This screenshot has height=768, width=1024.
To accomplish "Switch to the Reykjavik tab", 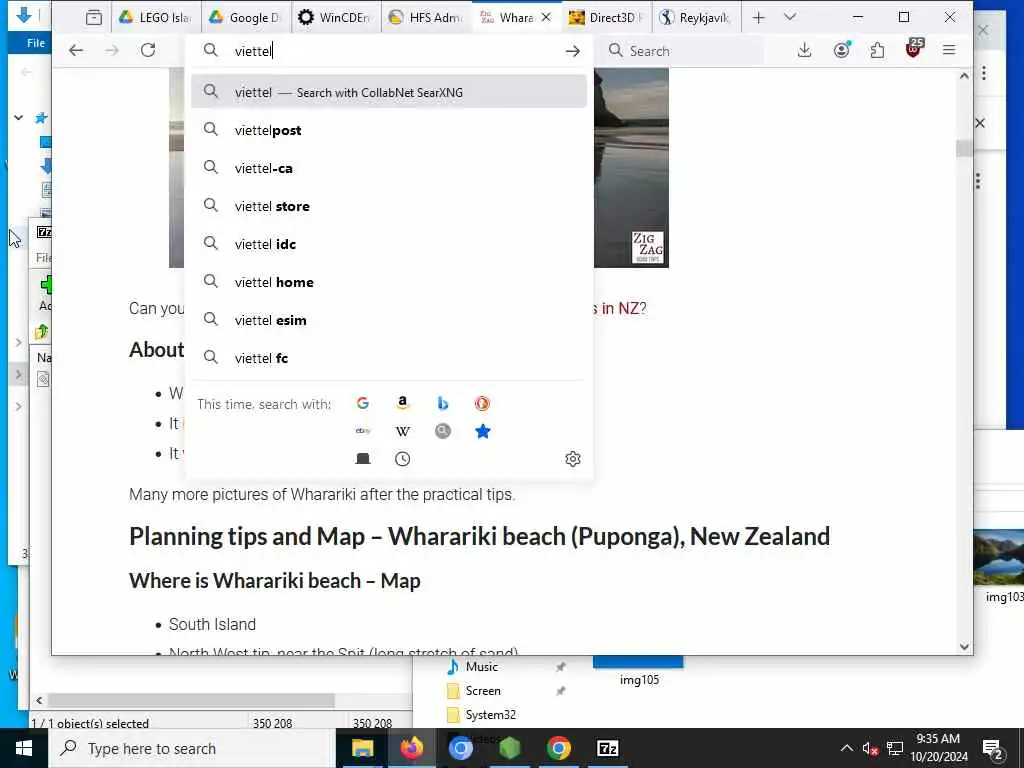I will pos(696,18).
